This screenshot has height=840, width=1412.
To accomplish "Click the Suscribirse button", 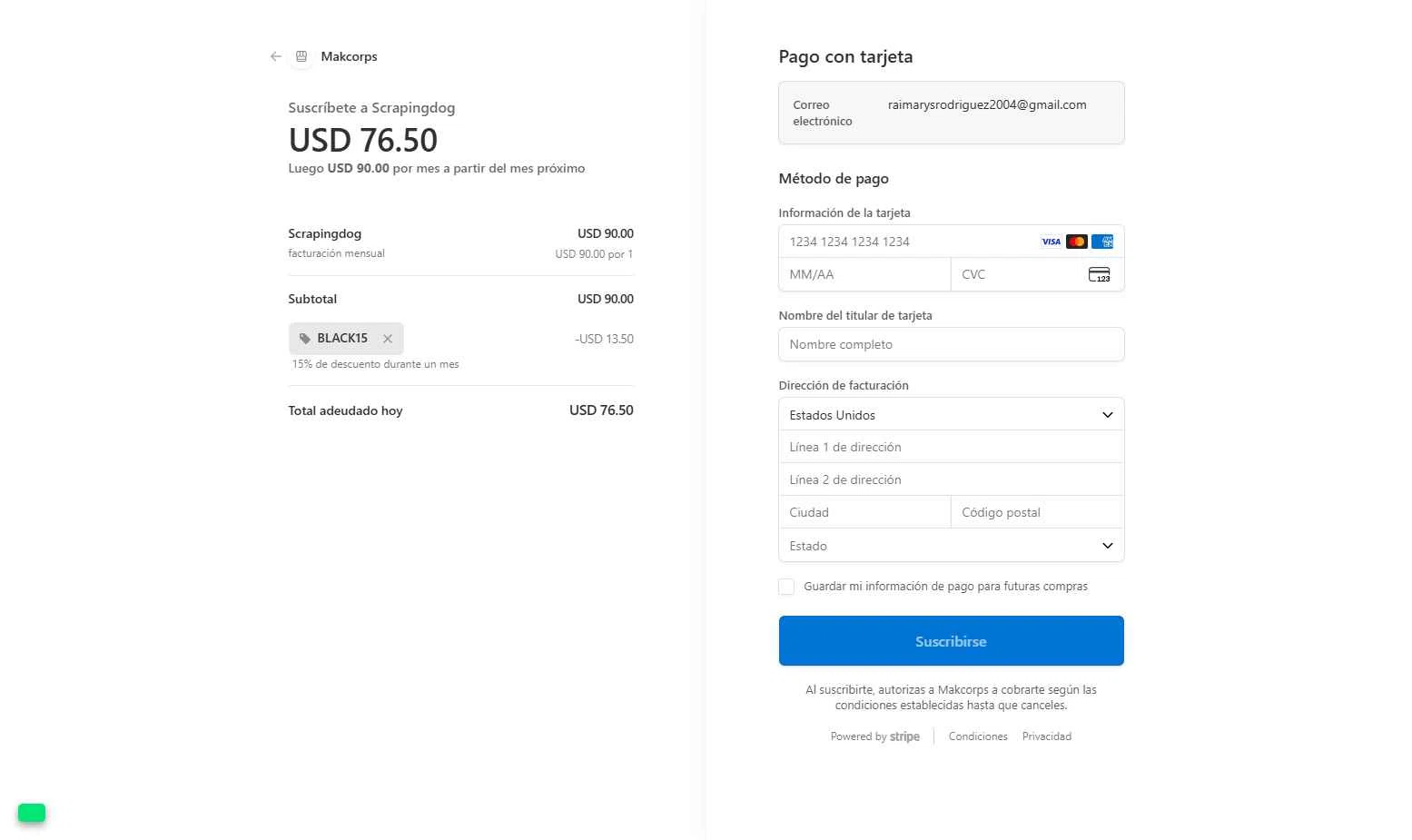I will pyautogui.click(x=951, y=641).
